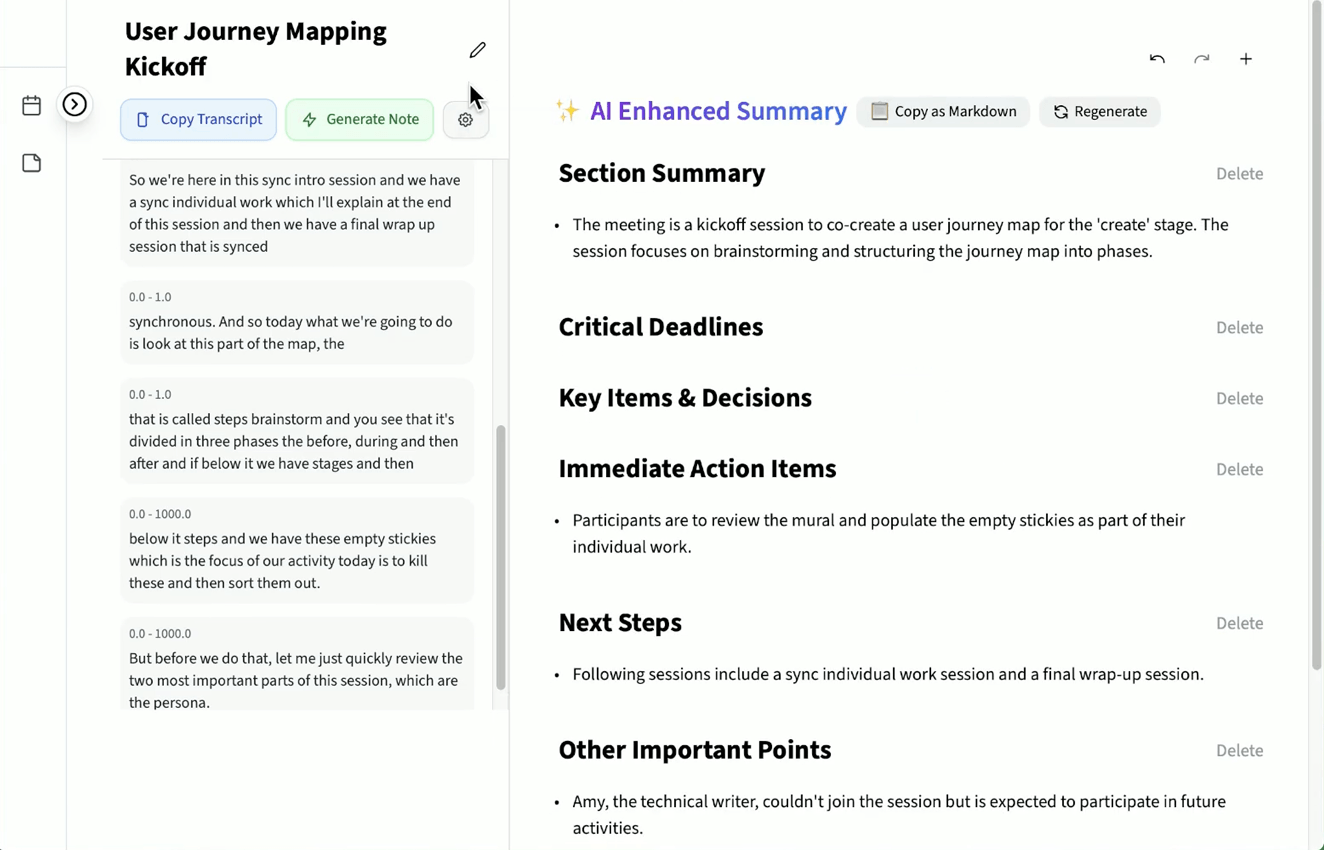Delete the Next Steps section
This screenshot has height=850, width=1324.
[x=1239, y=624]
